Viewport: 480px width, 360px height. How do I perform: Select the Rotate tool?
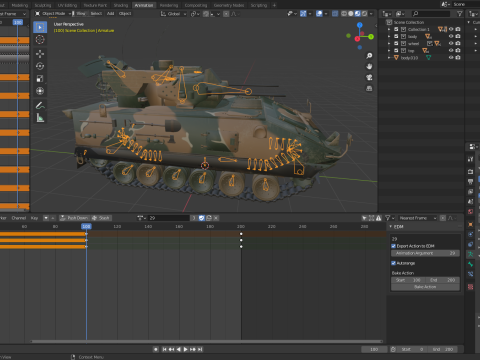(40, 66)
